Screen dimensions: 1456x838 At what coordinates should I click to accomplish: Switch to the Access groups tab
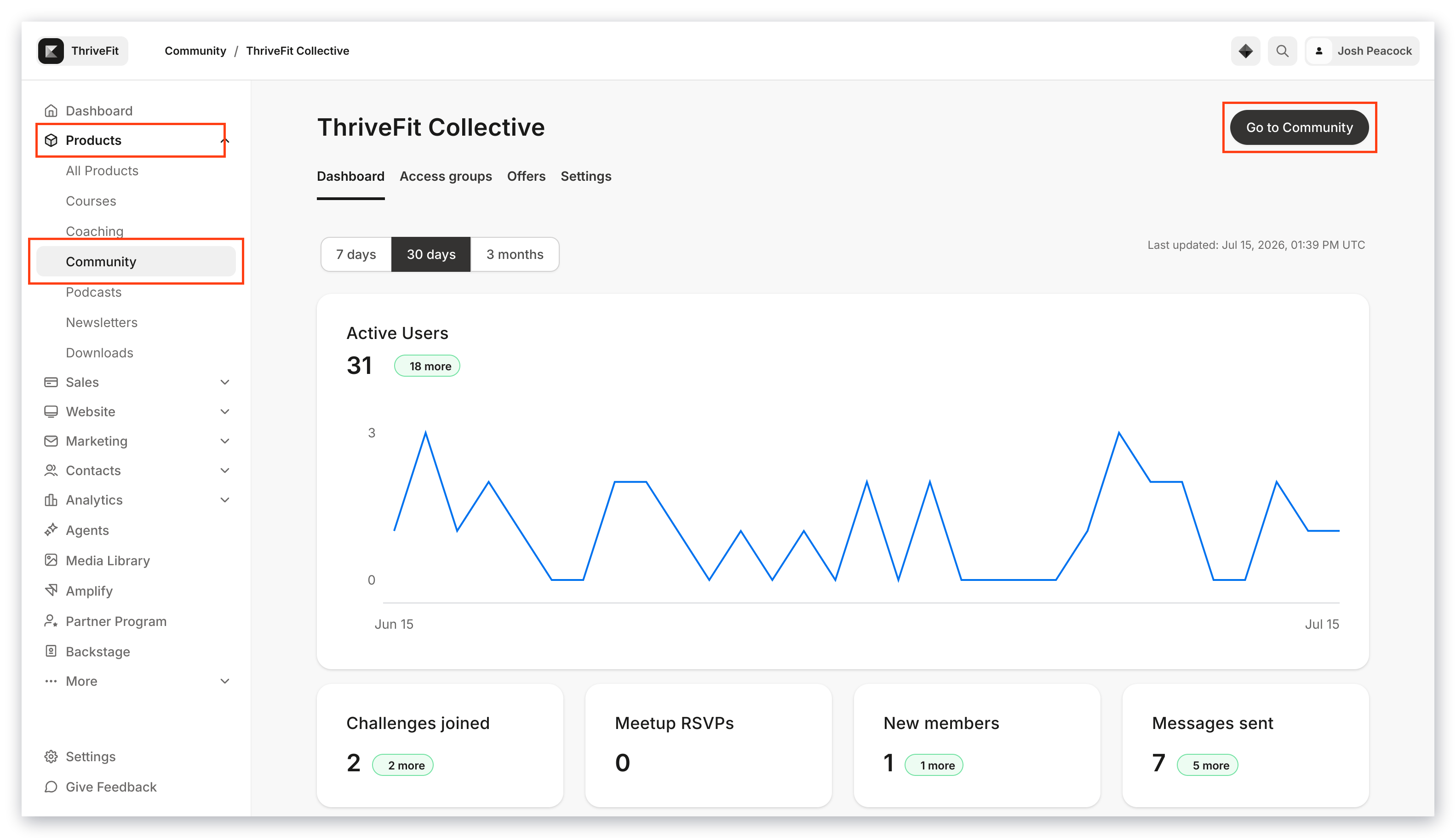coord(446,176)
